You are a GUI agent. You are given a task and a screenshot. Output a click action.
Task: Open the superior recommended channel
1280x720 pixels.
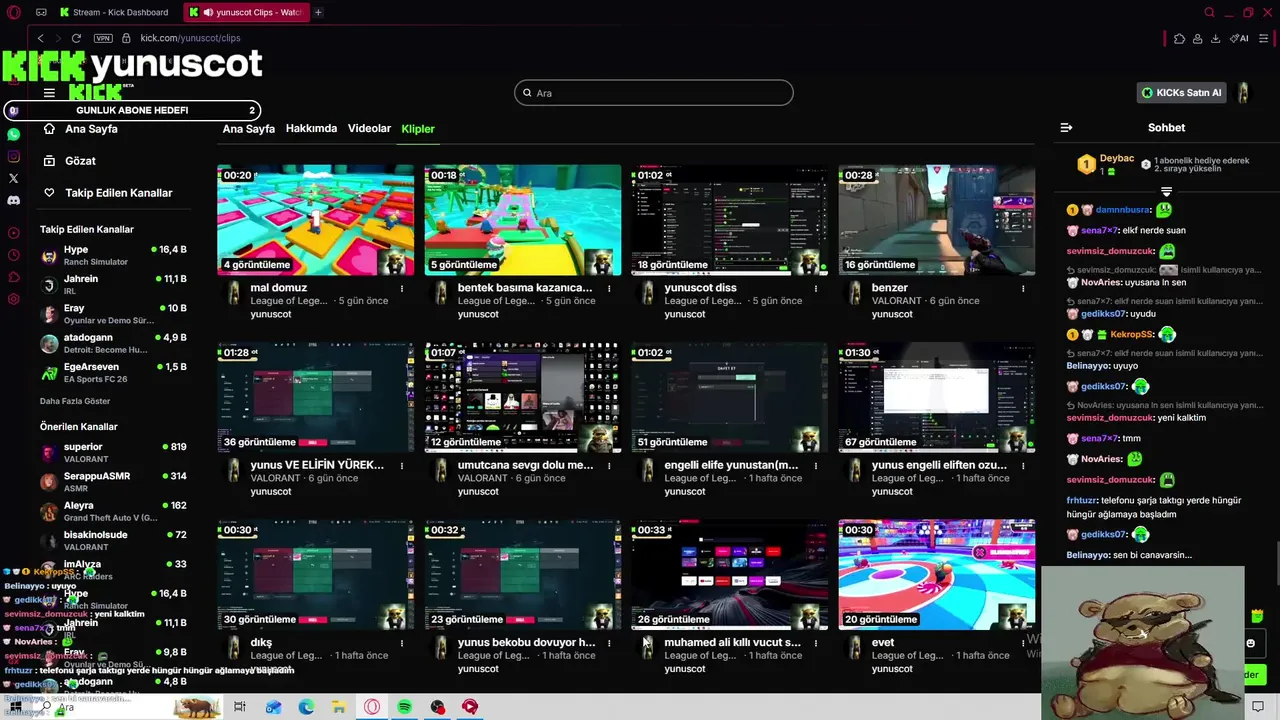(113, 453)
